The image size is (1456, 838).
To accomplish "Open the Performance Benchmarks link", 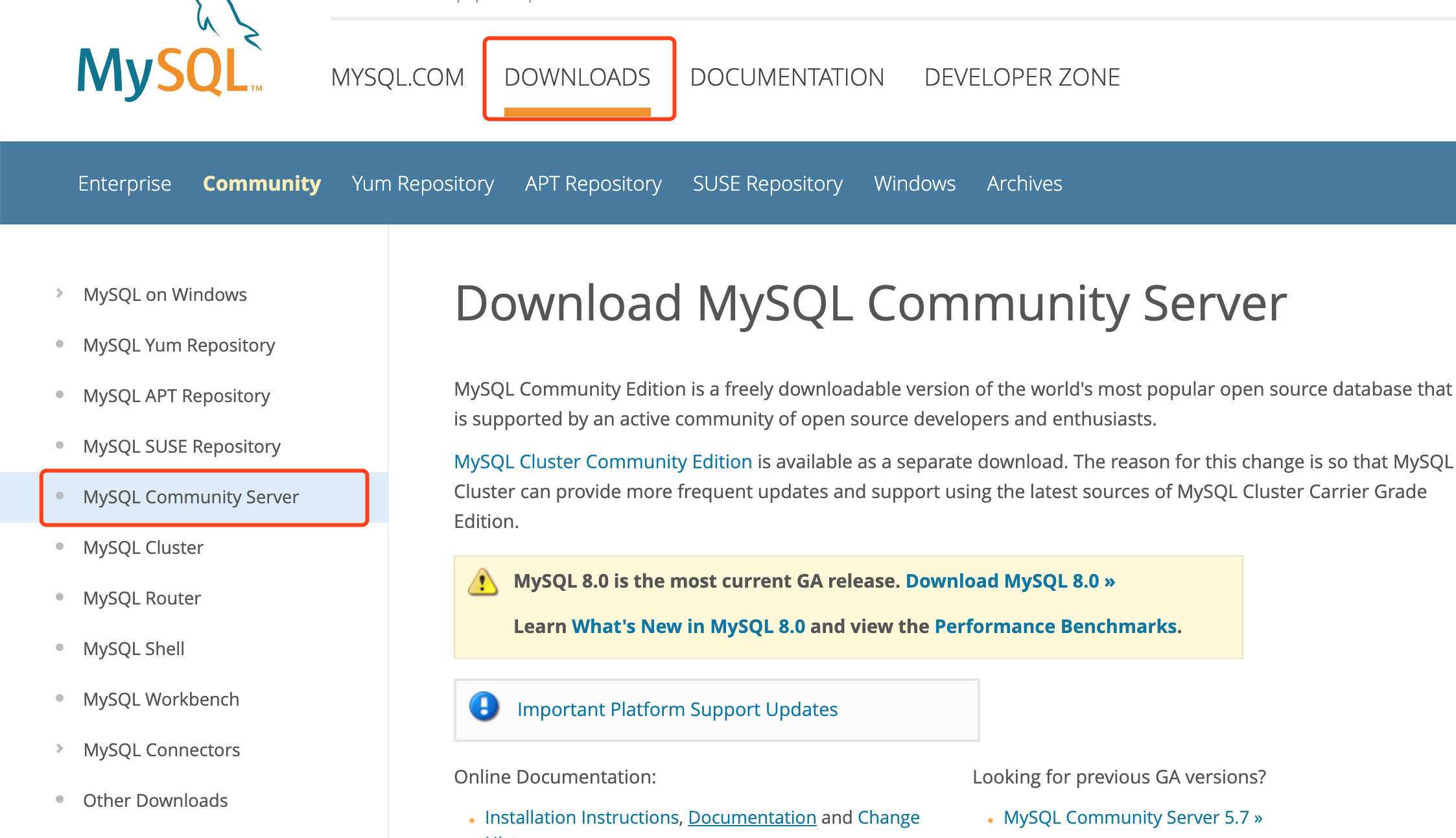I will coord(1057,626).
